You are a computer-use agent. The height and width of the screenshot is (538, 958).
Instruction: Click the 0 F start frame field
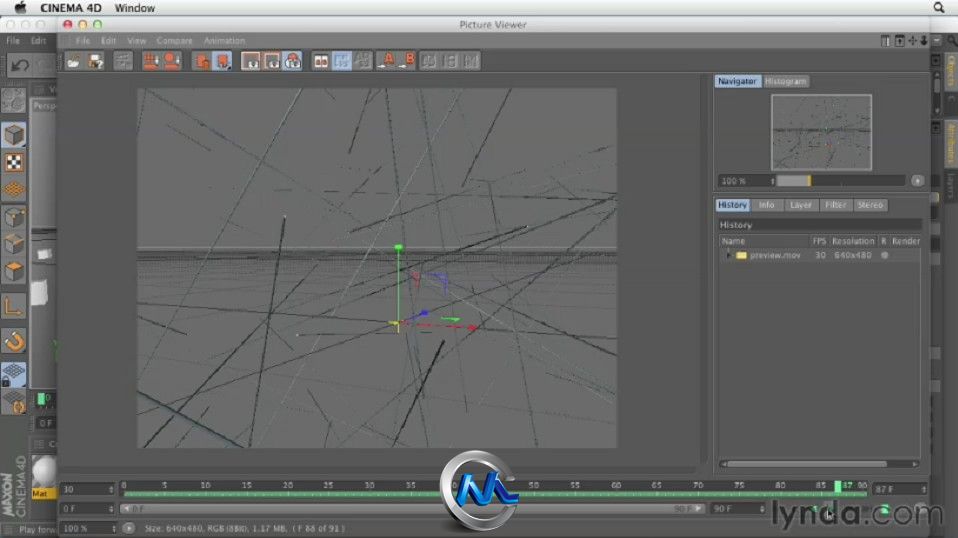(87, 508)
